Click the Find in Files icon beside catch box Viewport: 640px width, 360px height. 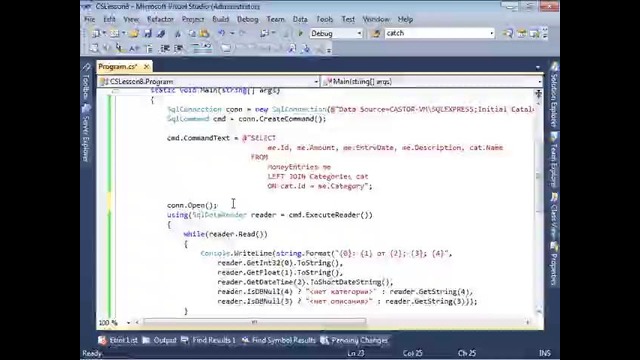click(x=376, y=33)
